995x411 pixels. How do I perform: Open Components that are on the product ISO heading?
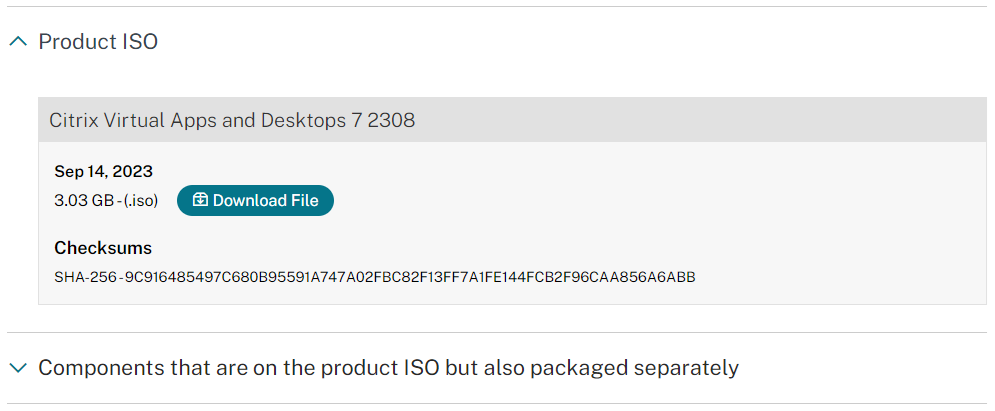[388, 368]
